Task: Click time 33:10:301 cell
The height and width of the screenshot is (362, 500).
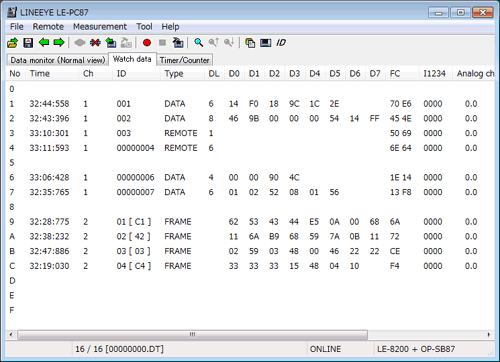Action: point(49,133)
